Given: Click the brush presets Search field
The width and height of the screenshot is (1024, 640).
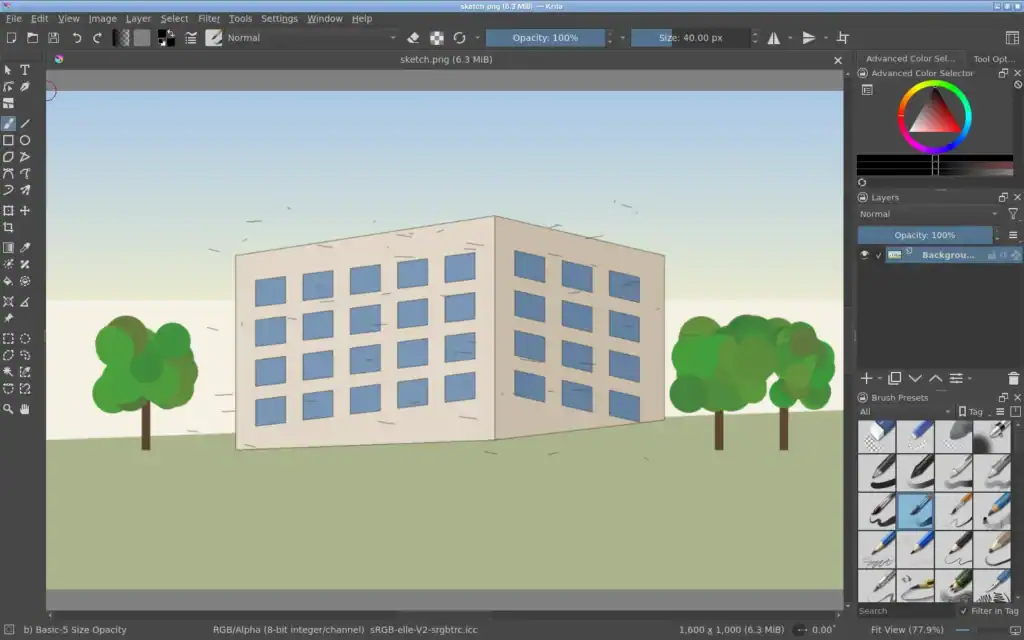Looking at the screenshot, I should tap(905, 611).
